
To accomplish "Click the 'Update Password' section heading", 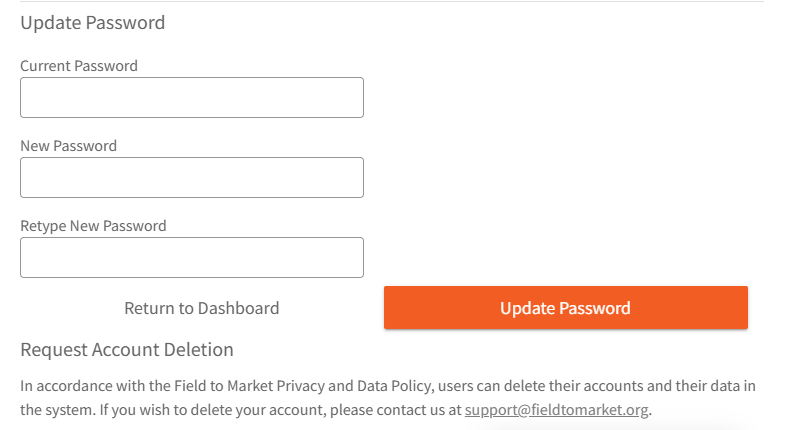I will click(x=92, y=23).
